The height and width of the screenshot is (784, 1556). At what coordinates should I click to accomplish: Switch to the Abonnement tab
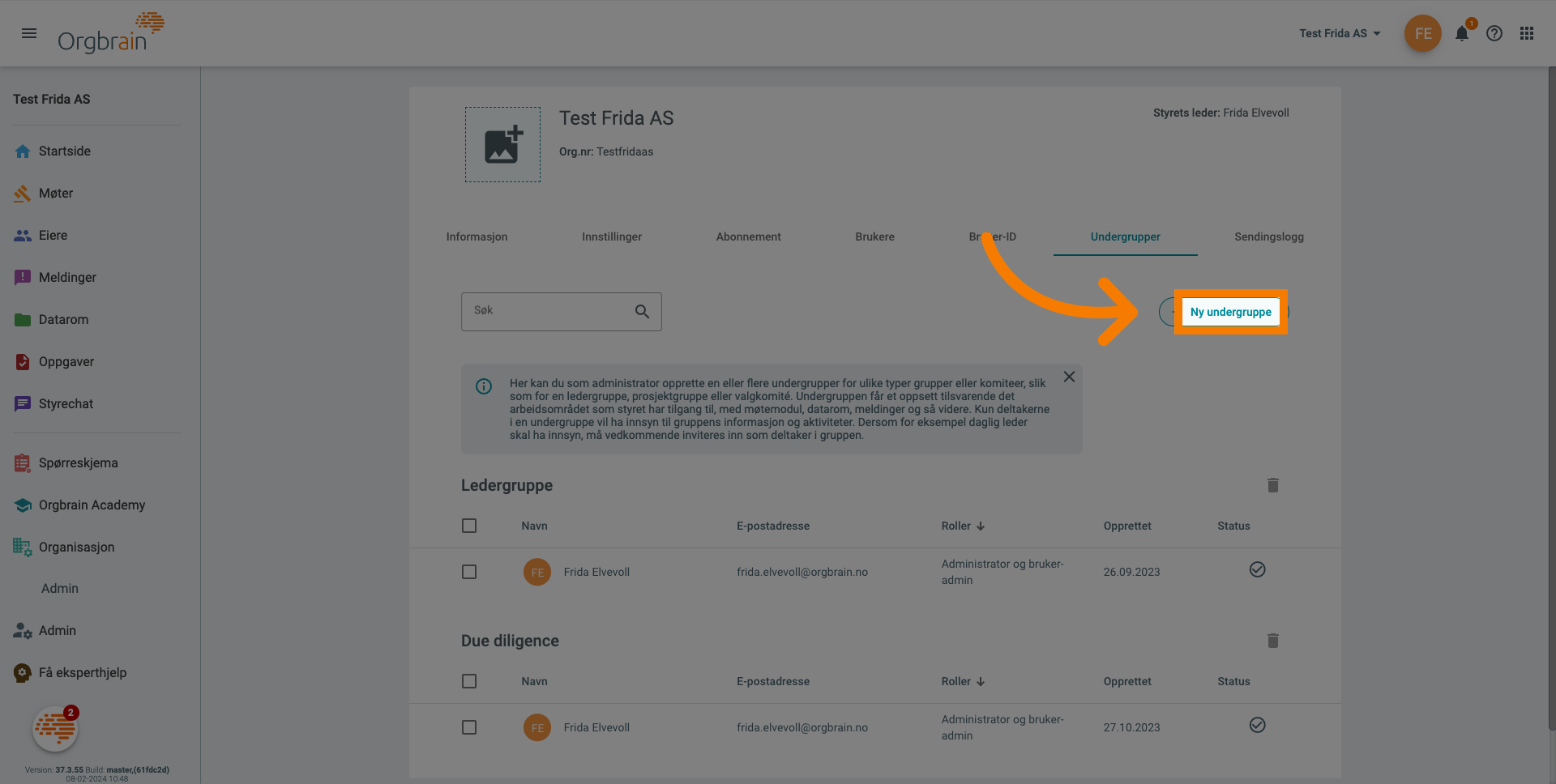748,237
